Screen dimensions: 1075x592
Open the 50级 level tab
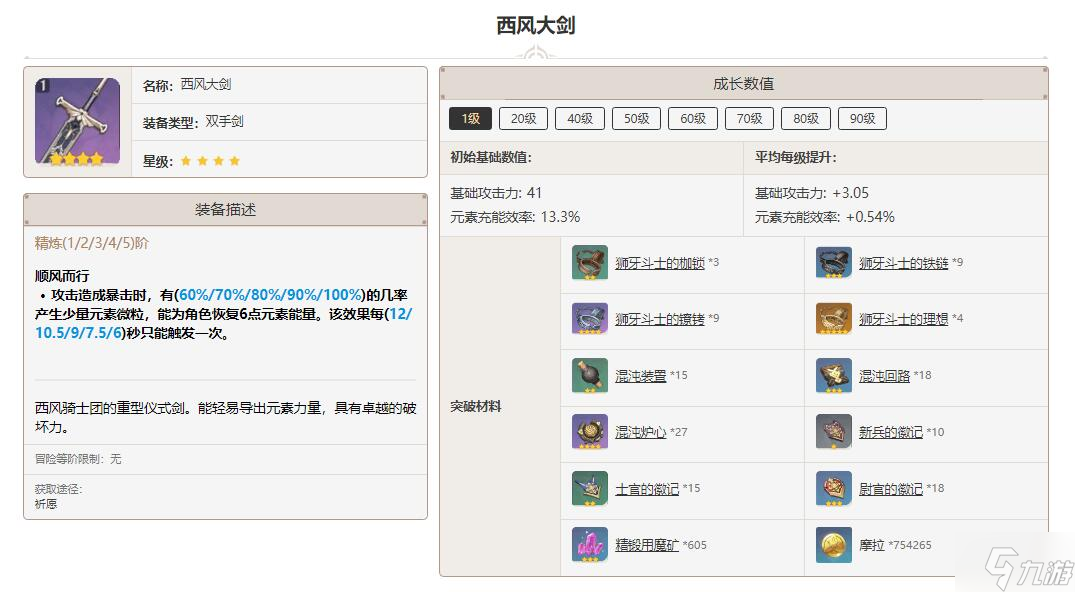[x=636, y=119]
